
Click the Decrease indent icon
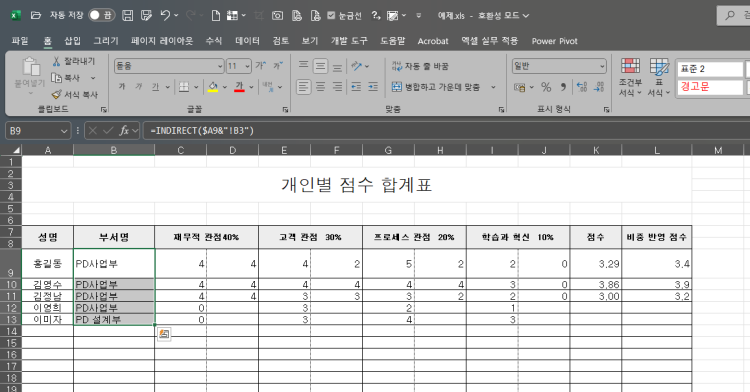[x=356, y=87]
